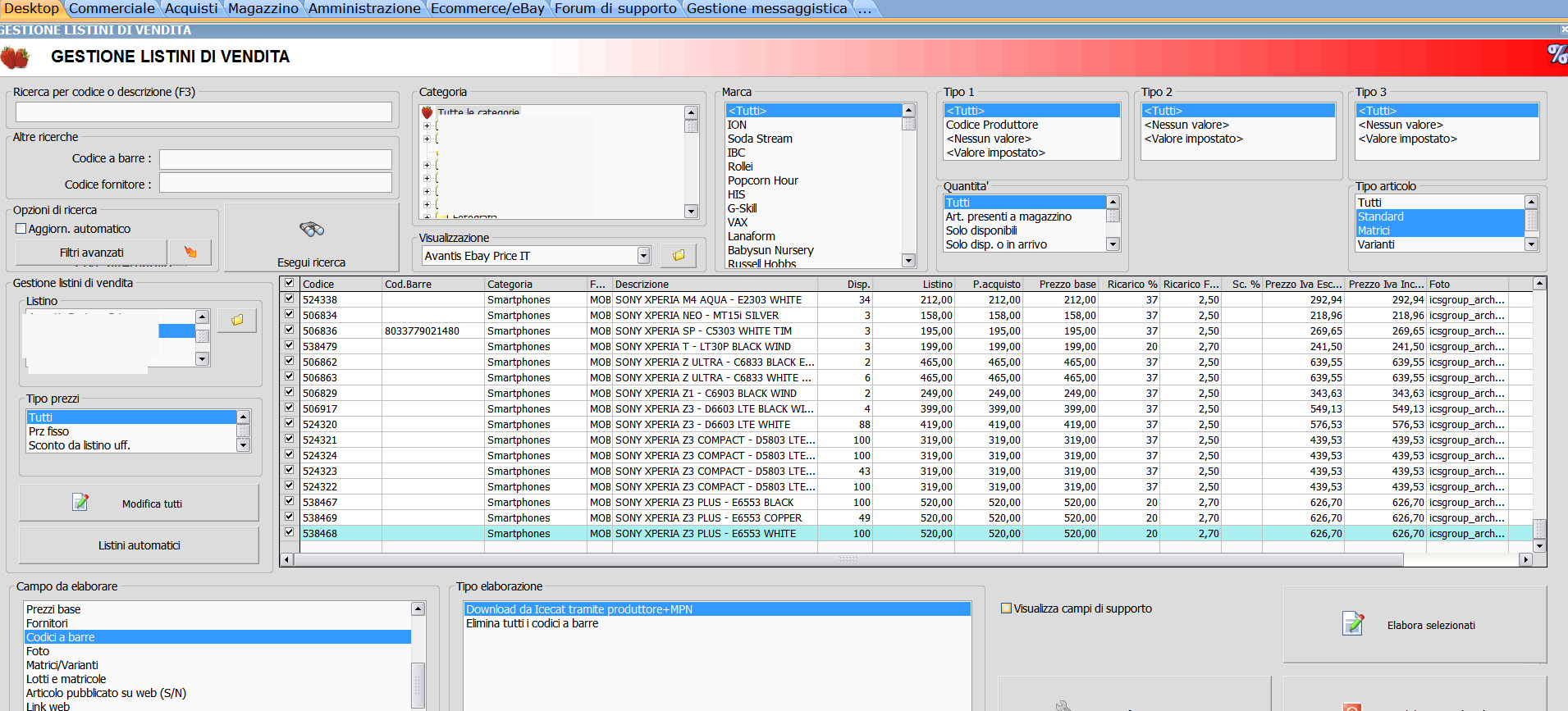Screen dimensions: 1568x711
Task: Click down arrow of the Tipo articolo list
Action: click(x=1531, y=244)
